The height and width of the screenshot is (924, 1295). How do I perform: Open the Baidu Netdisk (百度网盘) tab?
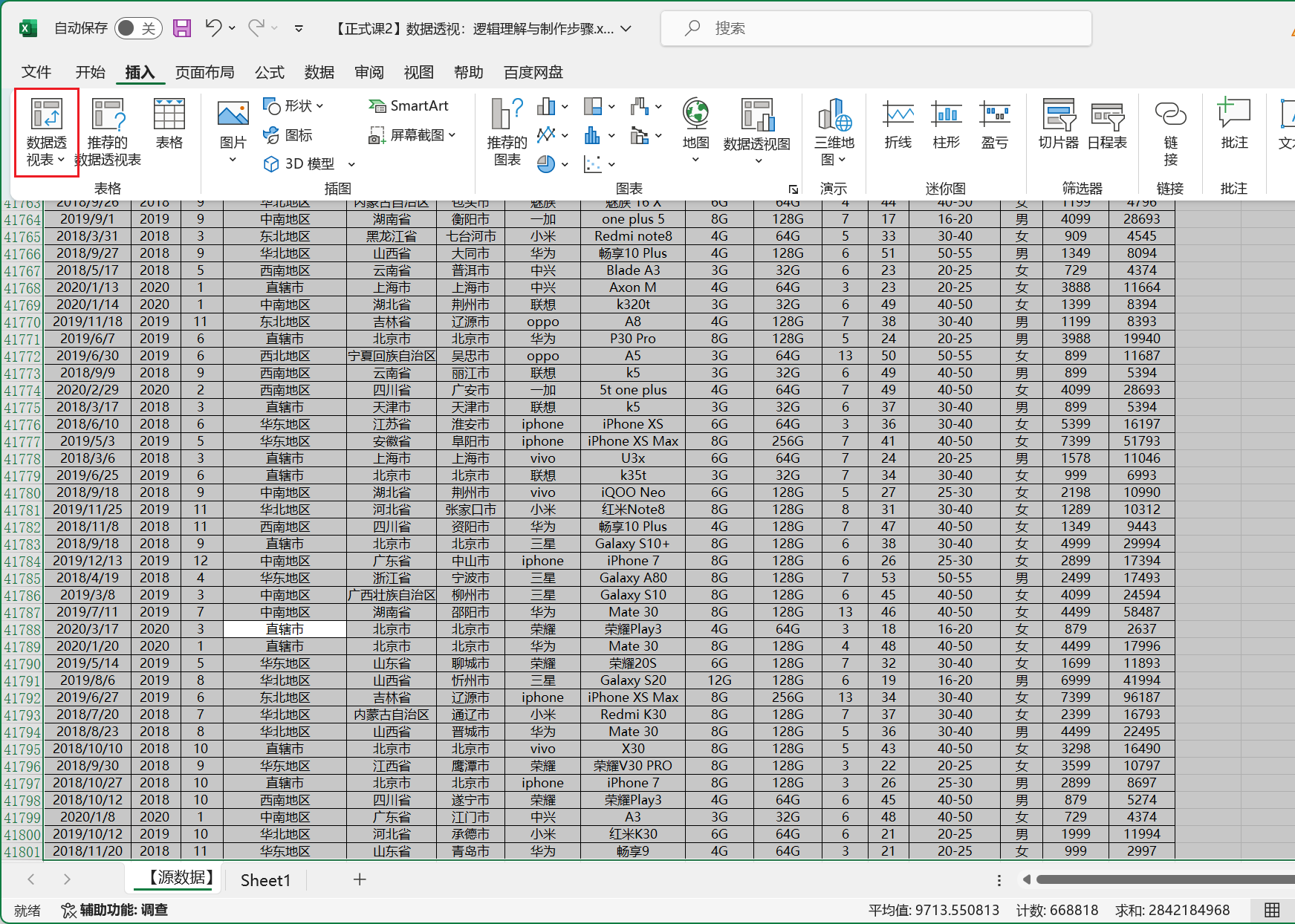[533, 72]
